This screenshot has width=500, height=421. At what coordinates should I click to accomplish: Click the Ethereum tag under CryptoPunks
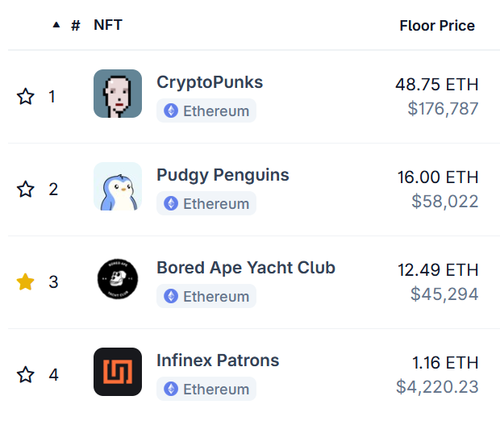coord(206,111)
